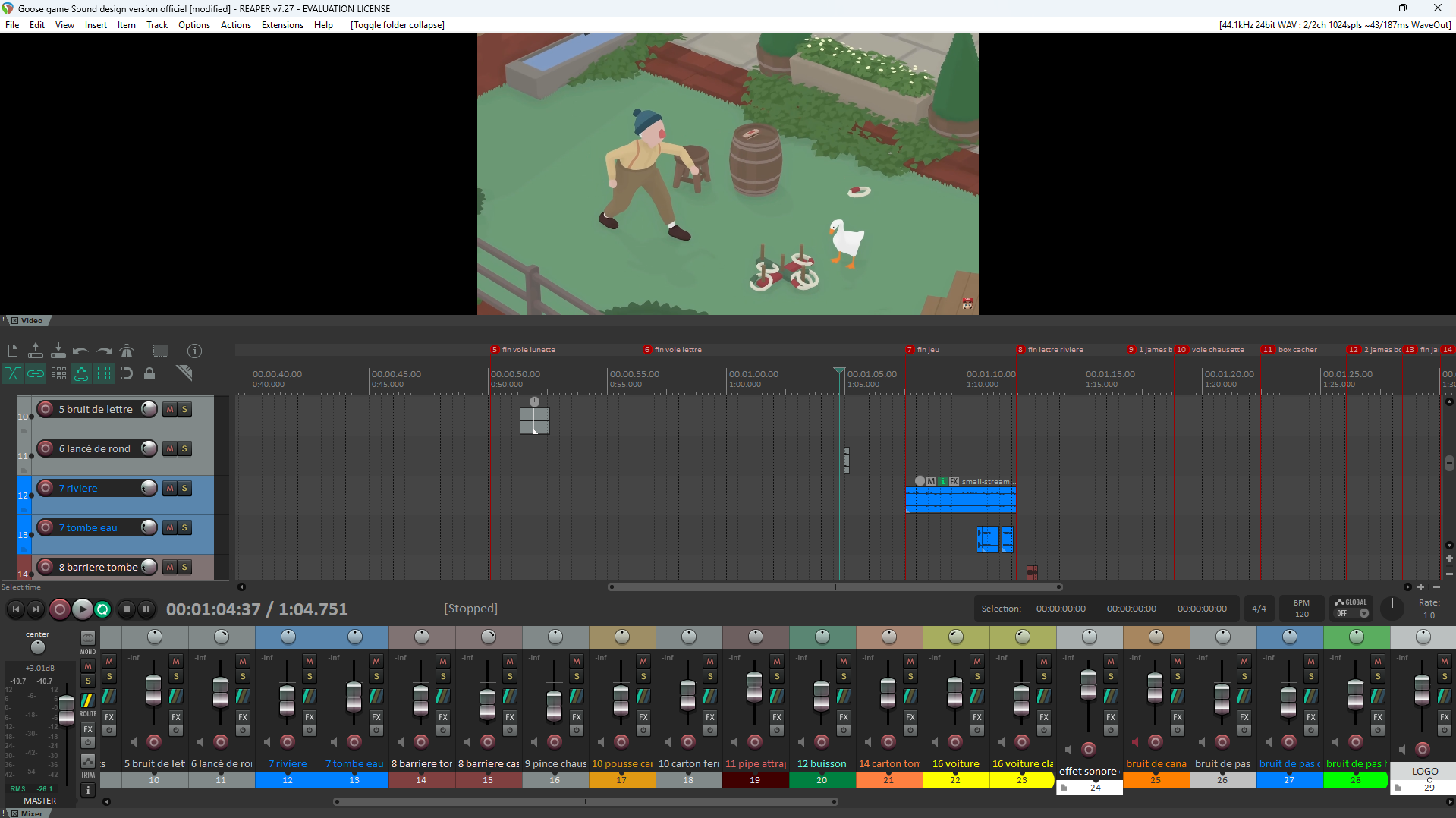Image resolution: width=1456 pixels, height=818 pixels.
Task: Toggle grid lines icon in toolbar
Action: [x=104, y=373]
